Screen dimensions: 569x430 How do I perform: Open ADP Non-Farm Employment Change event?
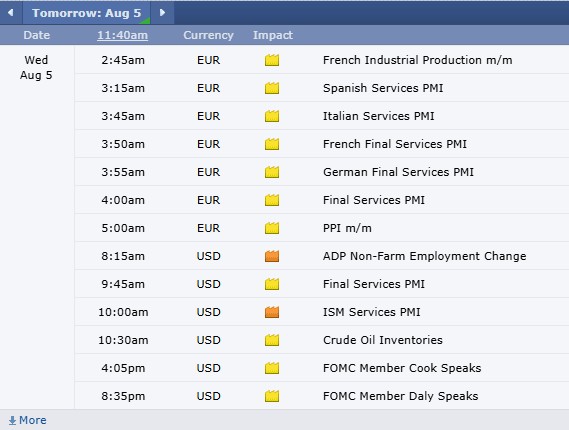coord(425,256)
